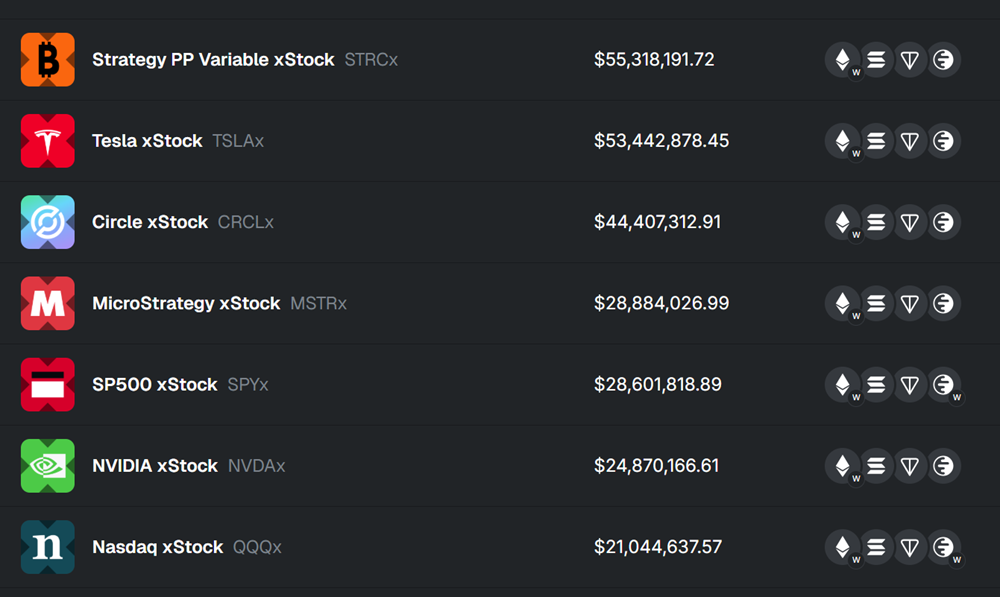Open the MicroStrategy red M logo

tap(48, 303)
